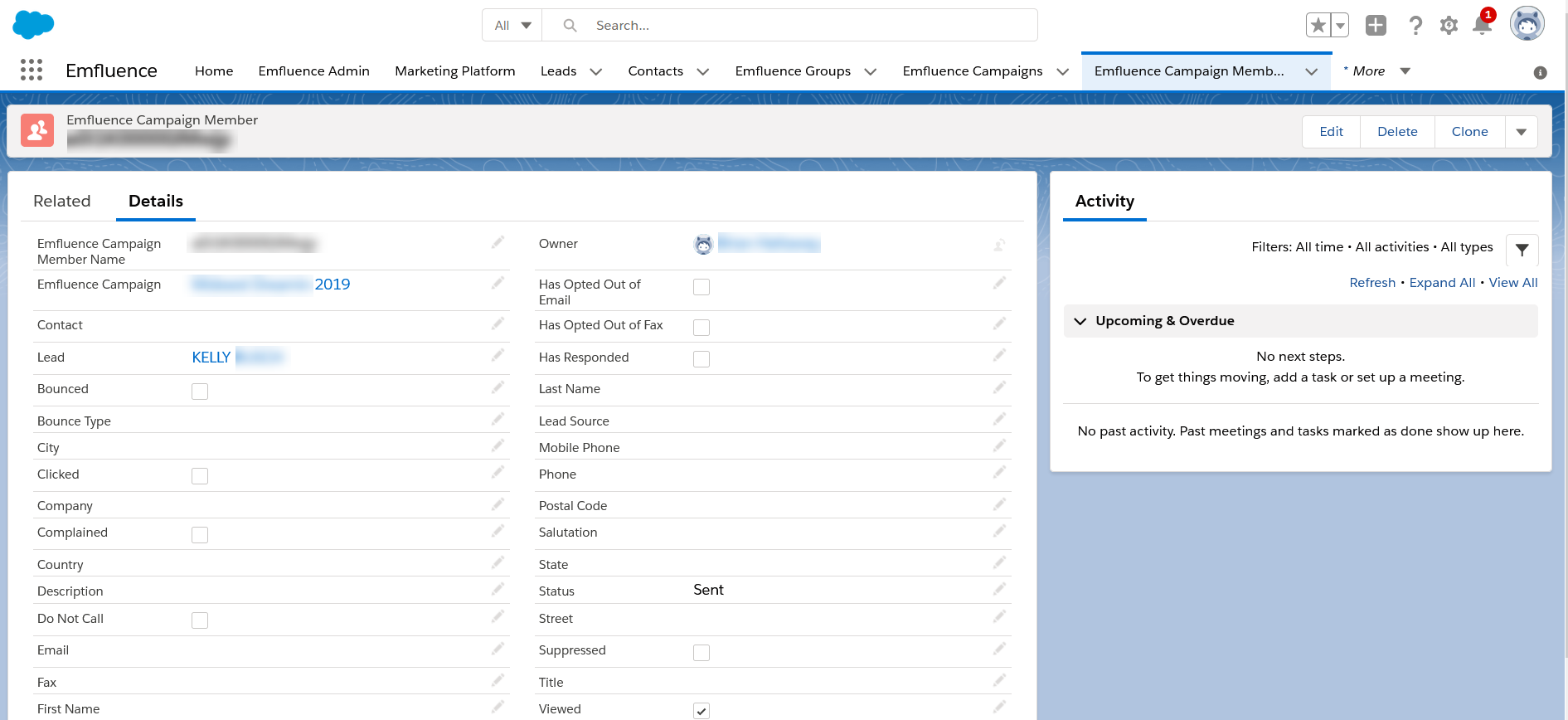This screenshot has height=720, width=1568.
Task: Click the Clone button
Action: (1470, 131)
